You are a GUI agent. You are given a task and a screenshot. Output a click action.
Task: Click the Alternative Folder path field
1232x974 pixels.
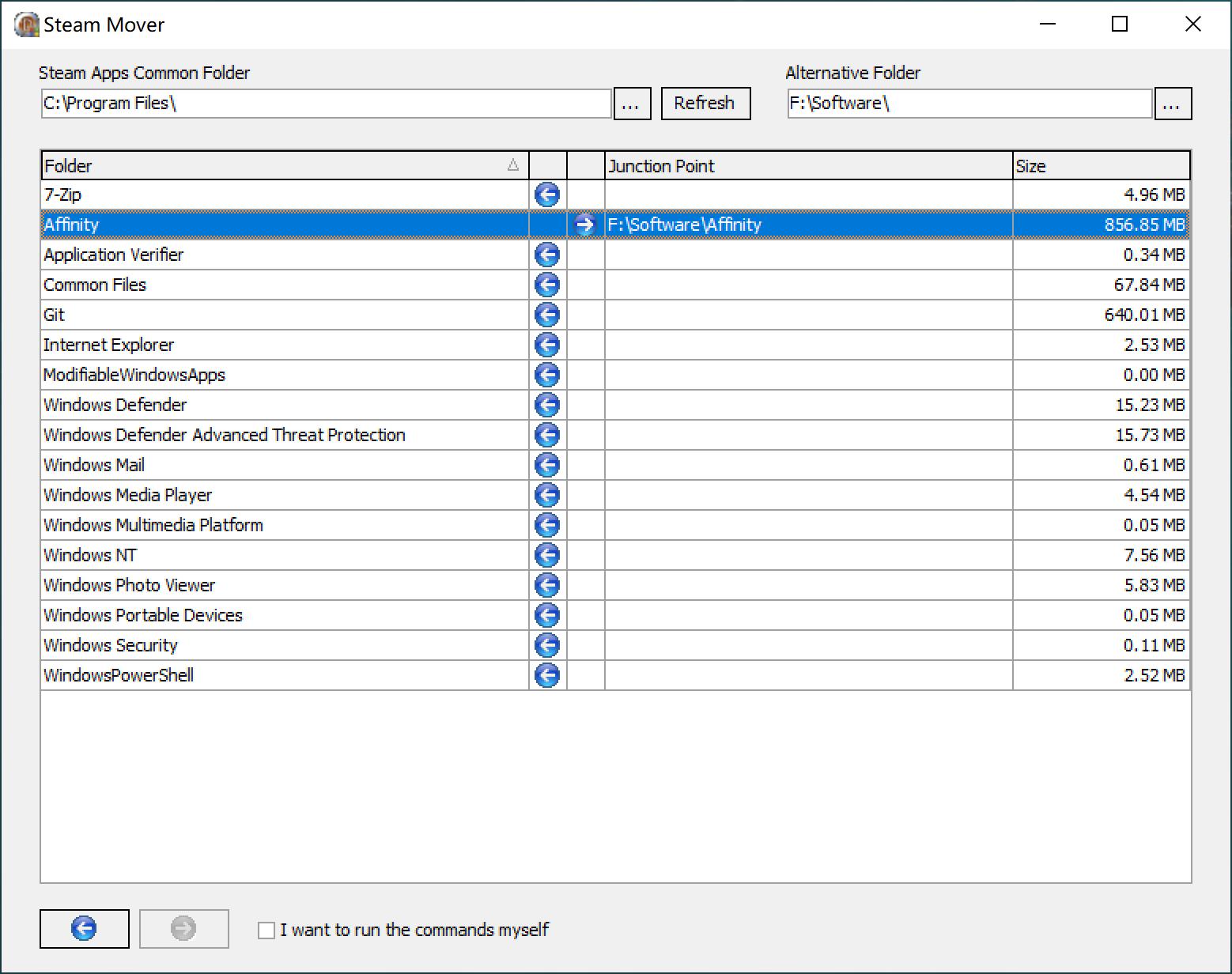(969, 104)
